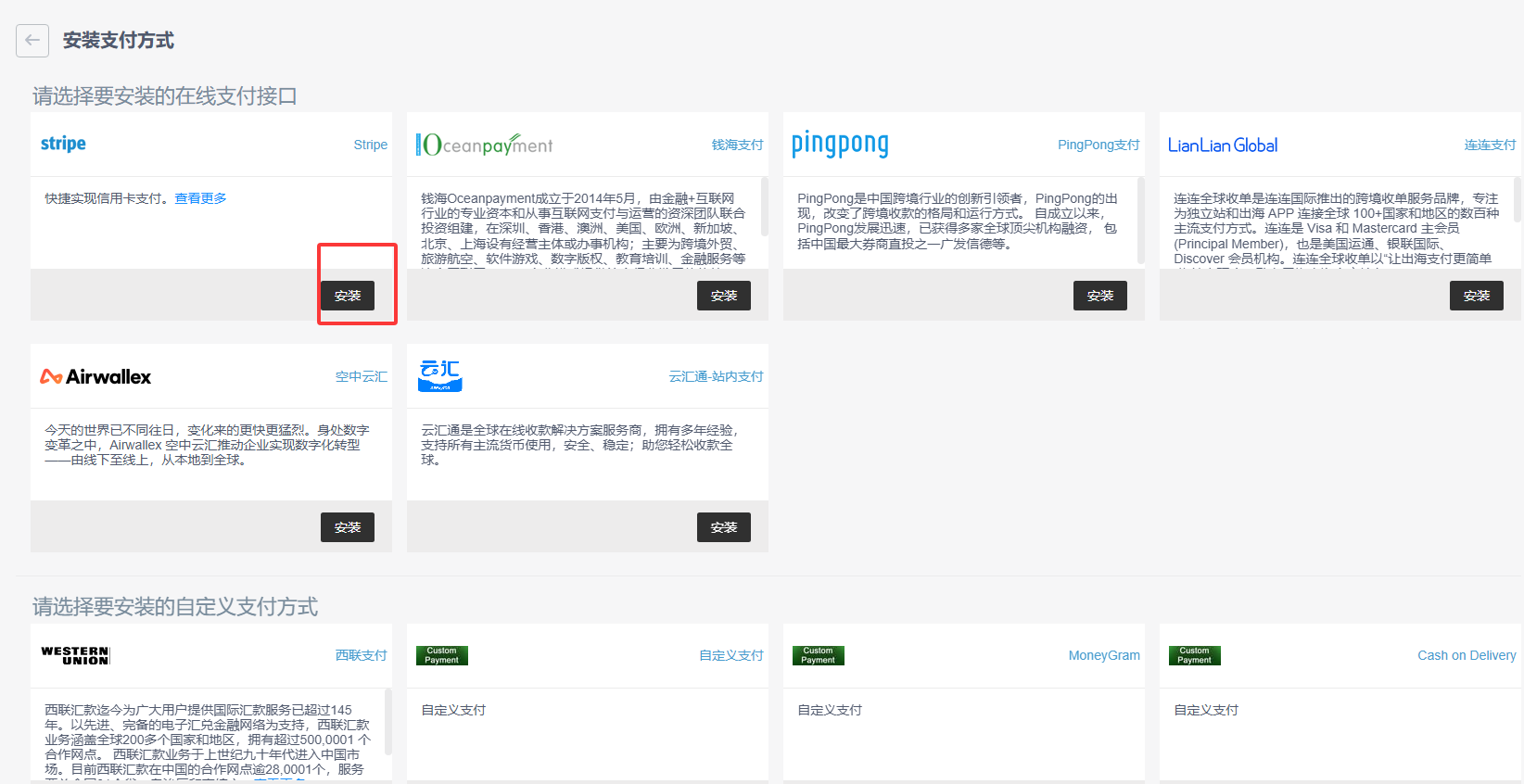This screenshot has width=1524, height=784.
Task: Click the MoneyGram Custom Payment badge
Action: click(x=818, y=655)
